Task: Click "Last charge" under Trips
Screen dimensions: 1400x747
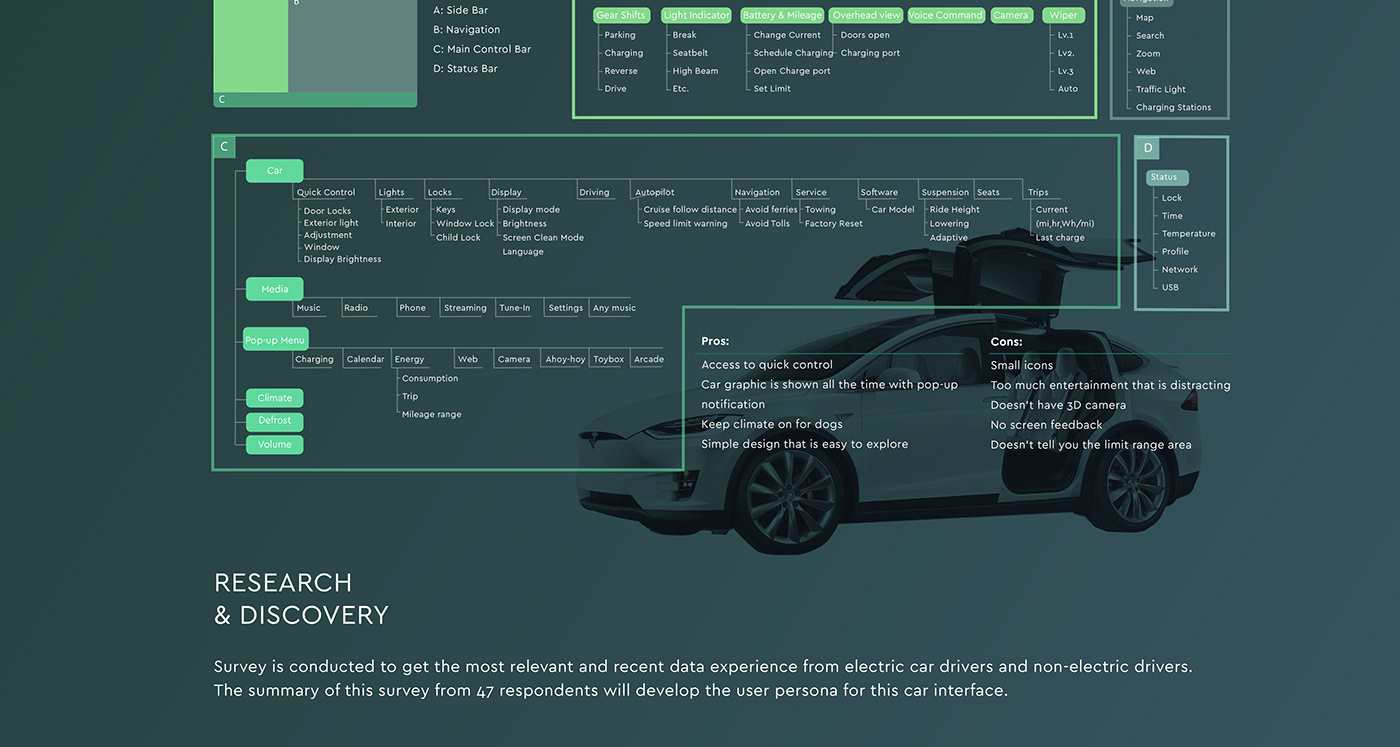Action: (x=1060, y=238)
